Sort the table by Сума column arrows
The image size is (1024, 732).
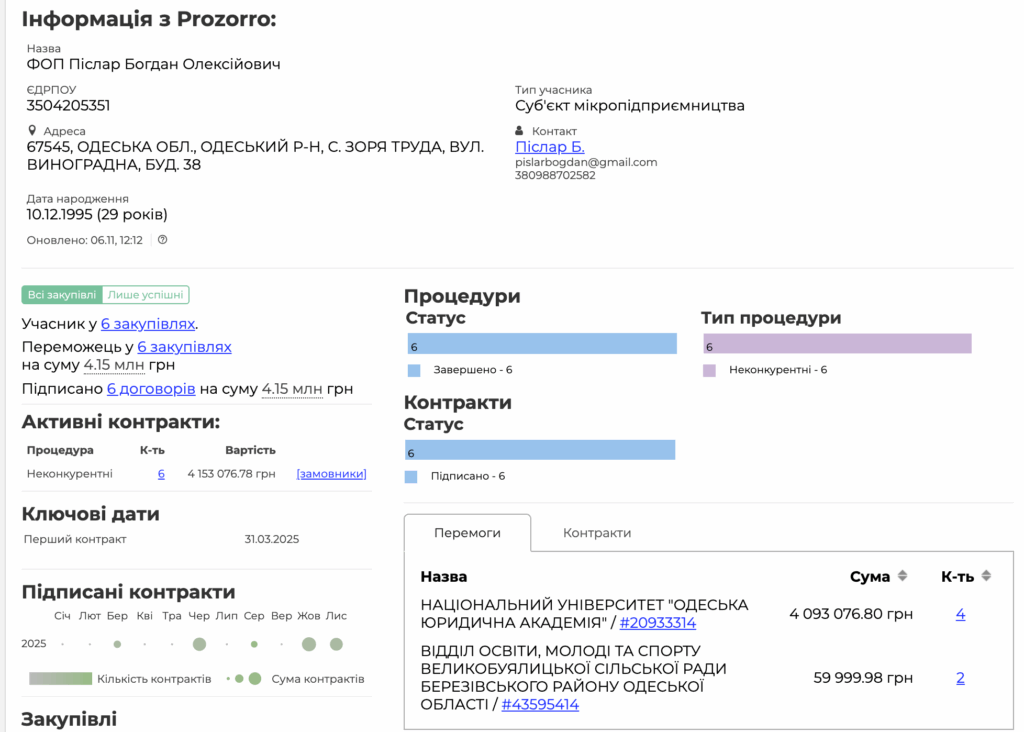[902, 576]
